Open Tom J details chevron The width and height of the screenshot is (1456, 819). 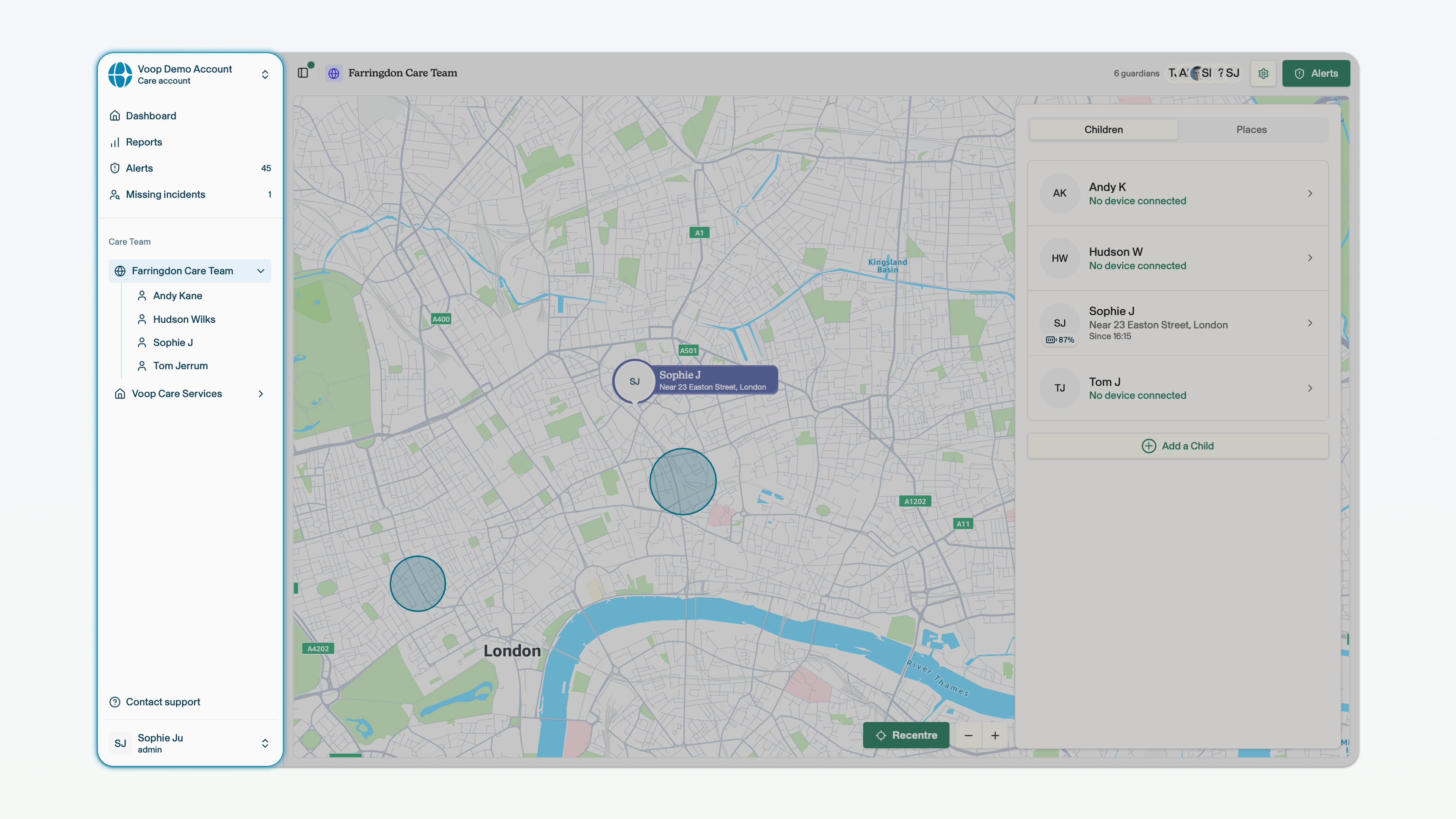(1310, 388)
